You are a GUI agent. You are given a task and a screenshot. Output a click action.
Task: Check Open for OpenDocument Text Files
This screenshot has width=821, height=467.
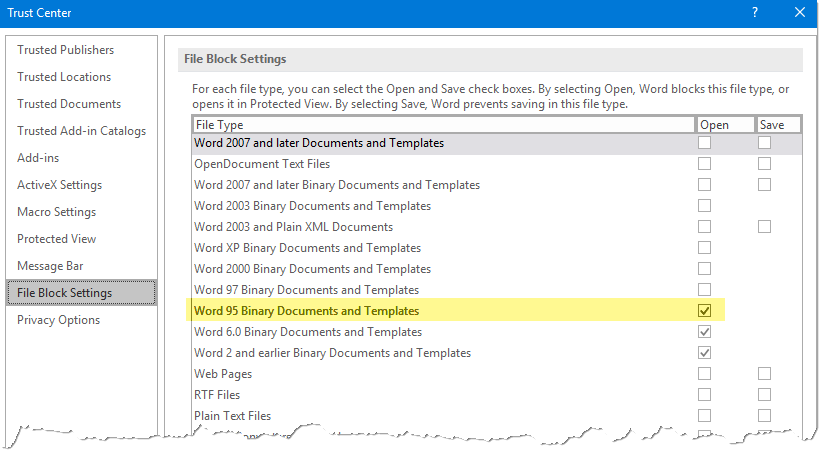(704, 163)
